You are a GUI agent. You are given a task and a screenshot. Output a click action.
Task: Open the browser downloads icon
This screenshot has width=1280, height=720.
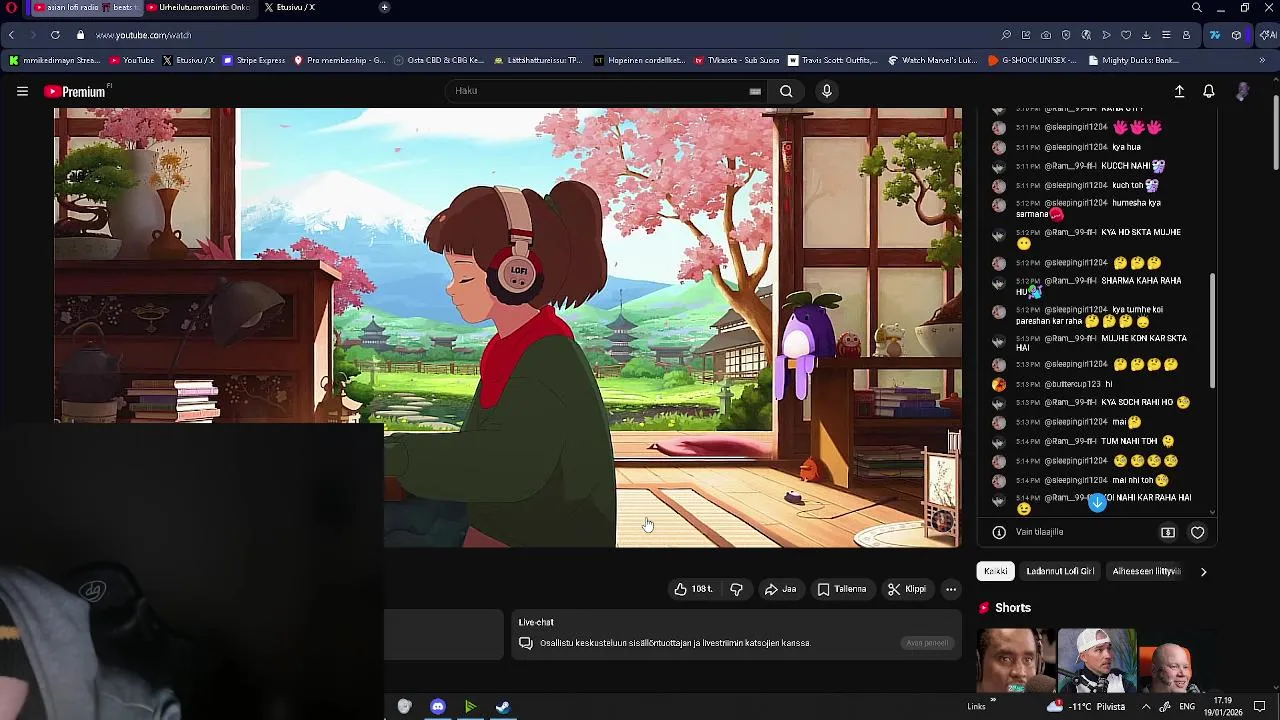point(1146,35)
